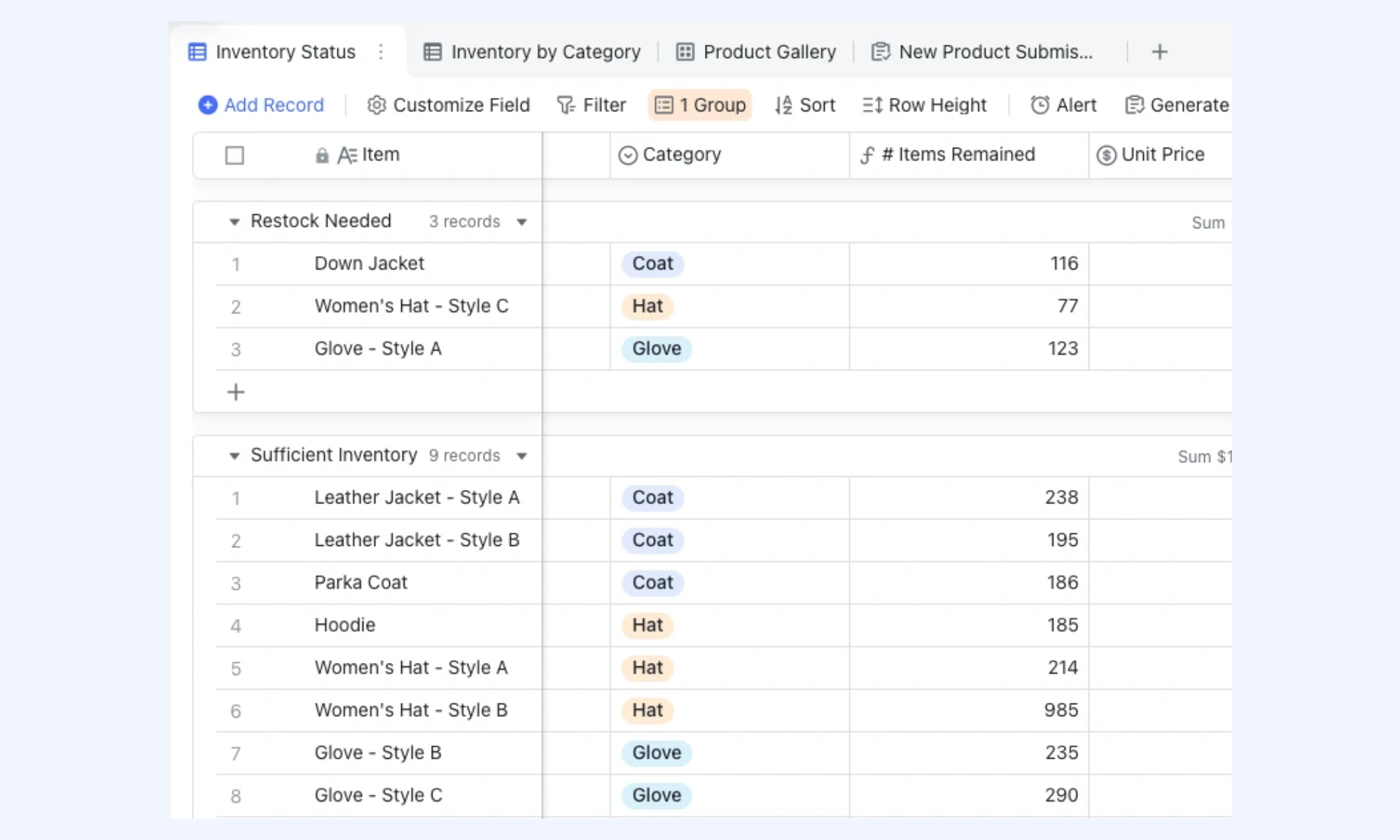Viewport: 1400px width, 840px height.
Task: Open the Sort options
Action: [x=805, y=105]
